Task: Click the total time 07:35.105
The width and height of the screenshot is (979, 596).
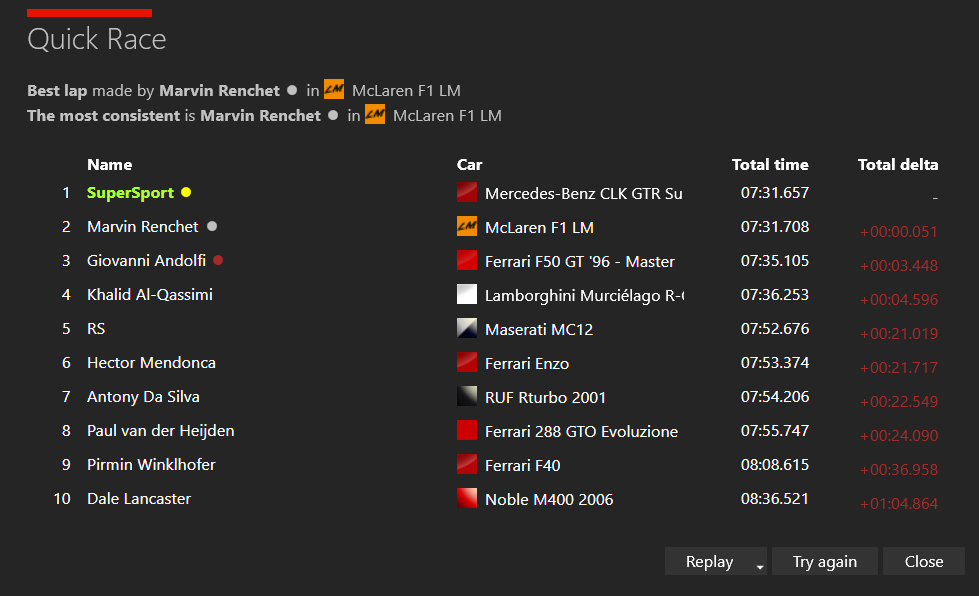Action: pos(775,261)
